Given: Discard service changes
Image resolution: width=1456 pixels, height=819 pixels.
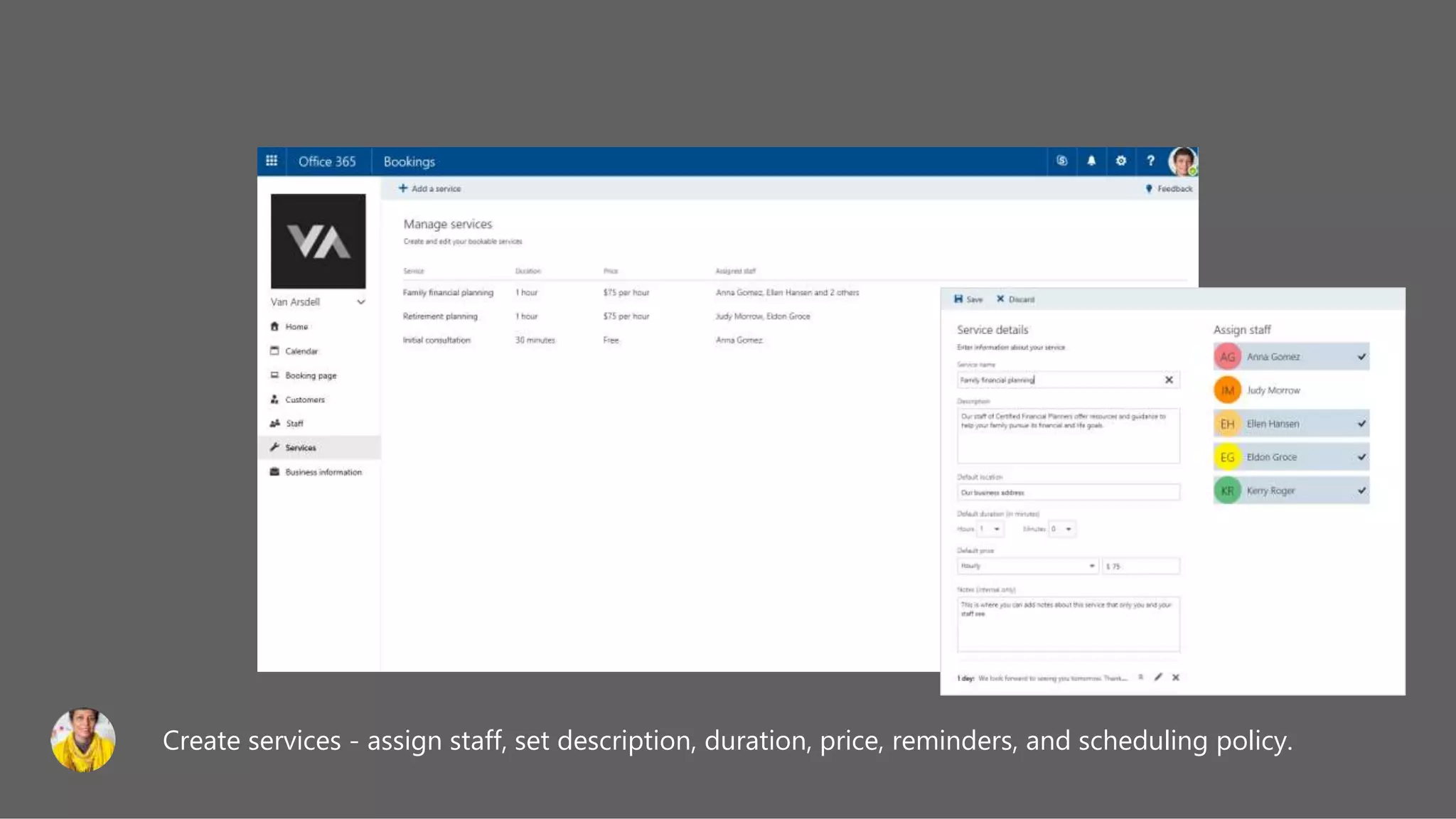Looking at the screenshot, I should coord(1015,299).
